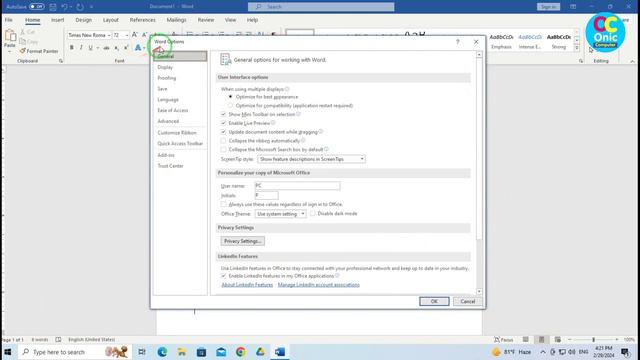The height and width of the screenshot is (360, 640).
Task: Uncheck Show Mini Toolbar on selection
Action: click(223, 114)
